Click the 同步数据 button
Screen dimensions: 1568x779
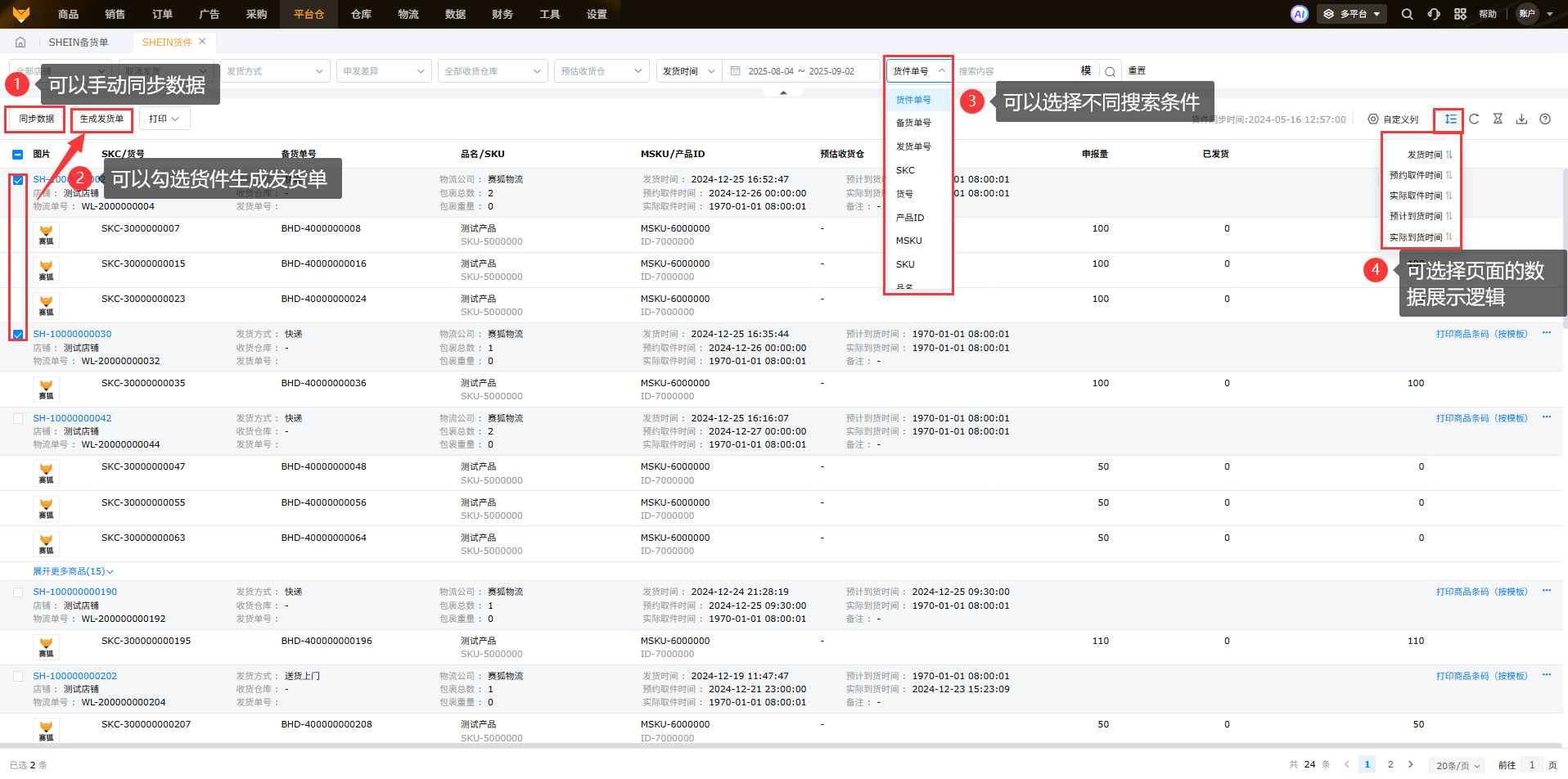(x=37, y=119)
